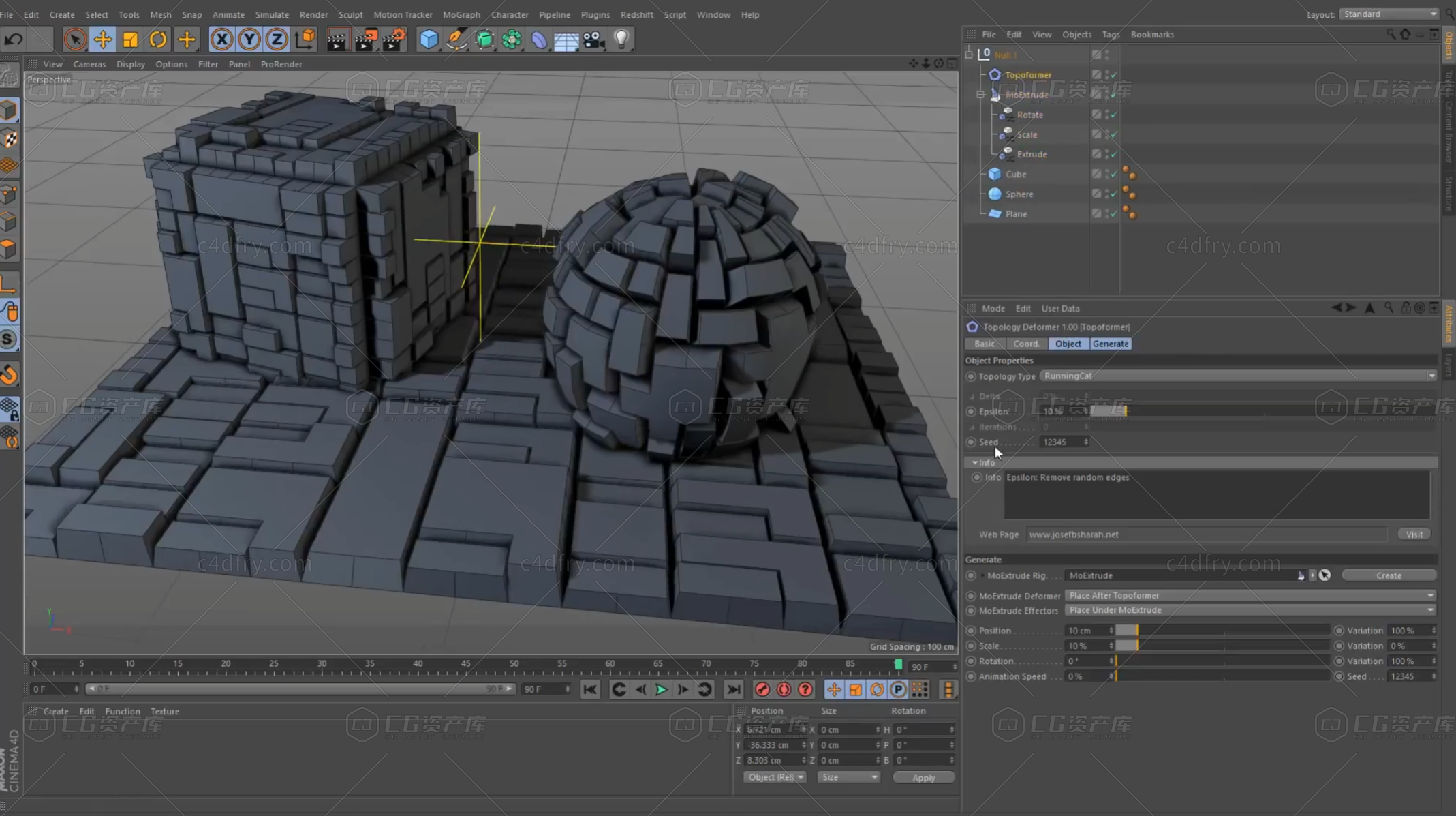Adjust the Generate Position slider
Image resolution: width=1456 pixels, height=816 pixels.
1222,631
